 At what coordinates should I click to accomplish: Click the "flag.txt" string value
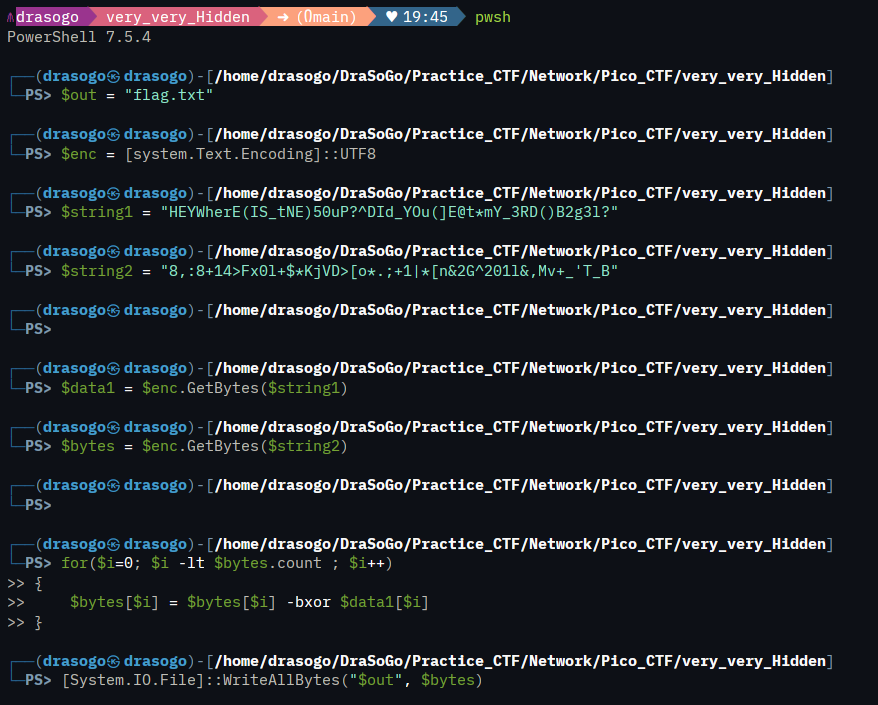(x=169, y=95)
